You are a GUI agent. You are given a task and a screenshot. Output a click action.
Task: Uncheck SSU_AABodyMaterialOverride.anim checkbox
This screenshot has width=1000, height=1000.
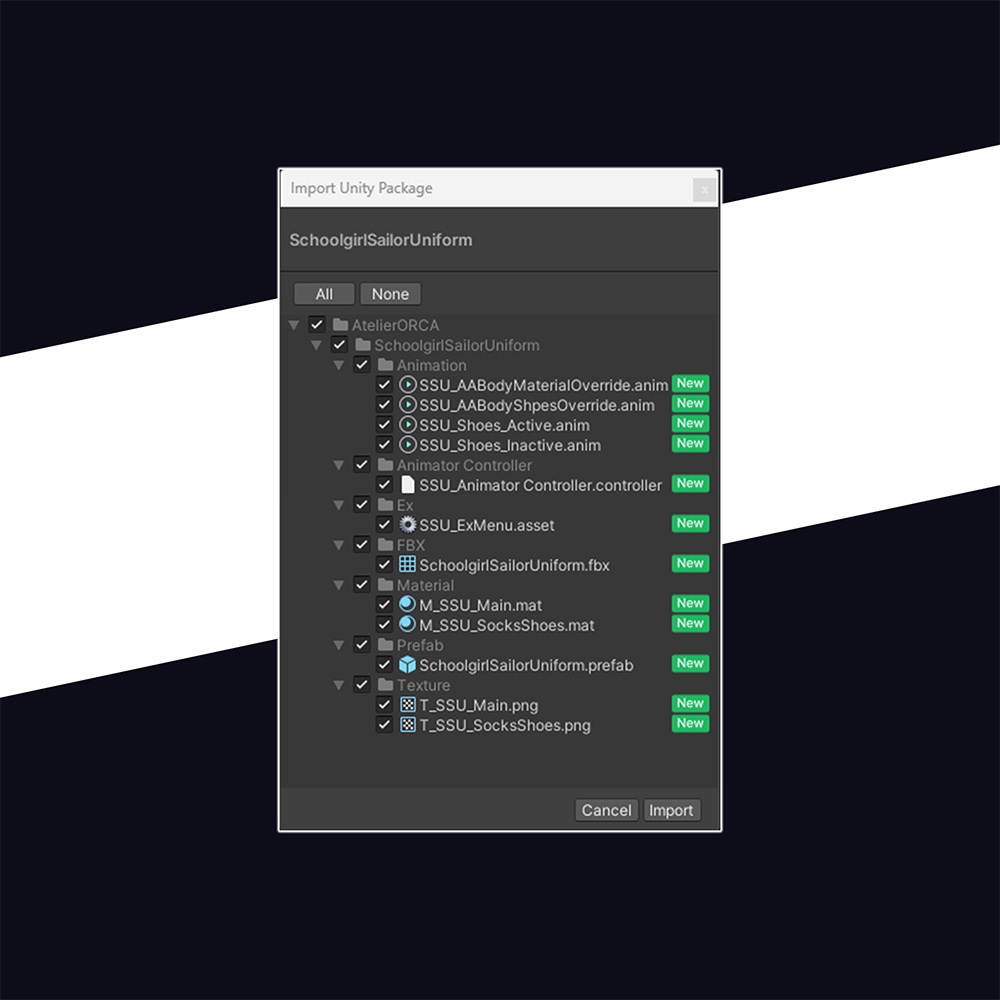click(x=384, y=385)
